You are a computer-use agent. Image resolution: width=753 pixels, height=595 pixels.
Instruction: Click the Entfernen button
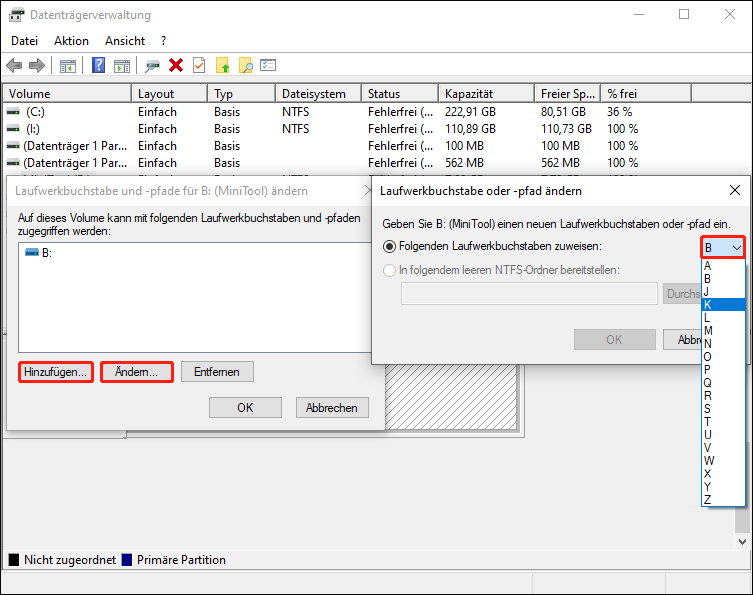click(x=217, y=372)
